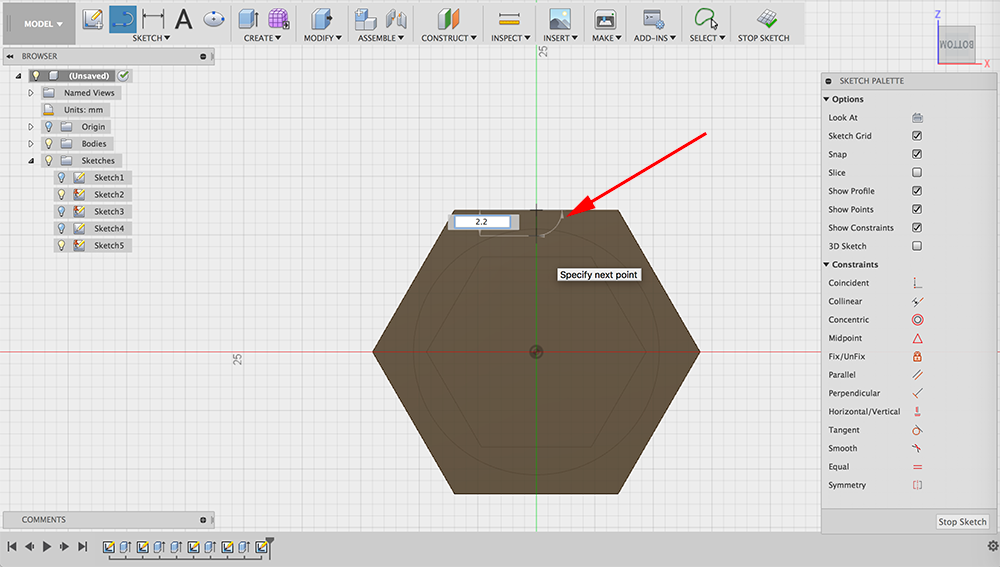Expand the Named Views folder
The height and width of the screenshot is (567, 1000).
point(31,92)
